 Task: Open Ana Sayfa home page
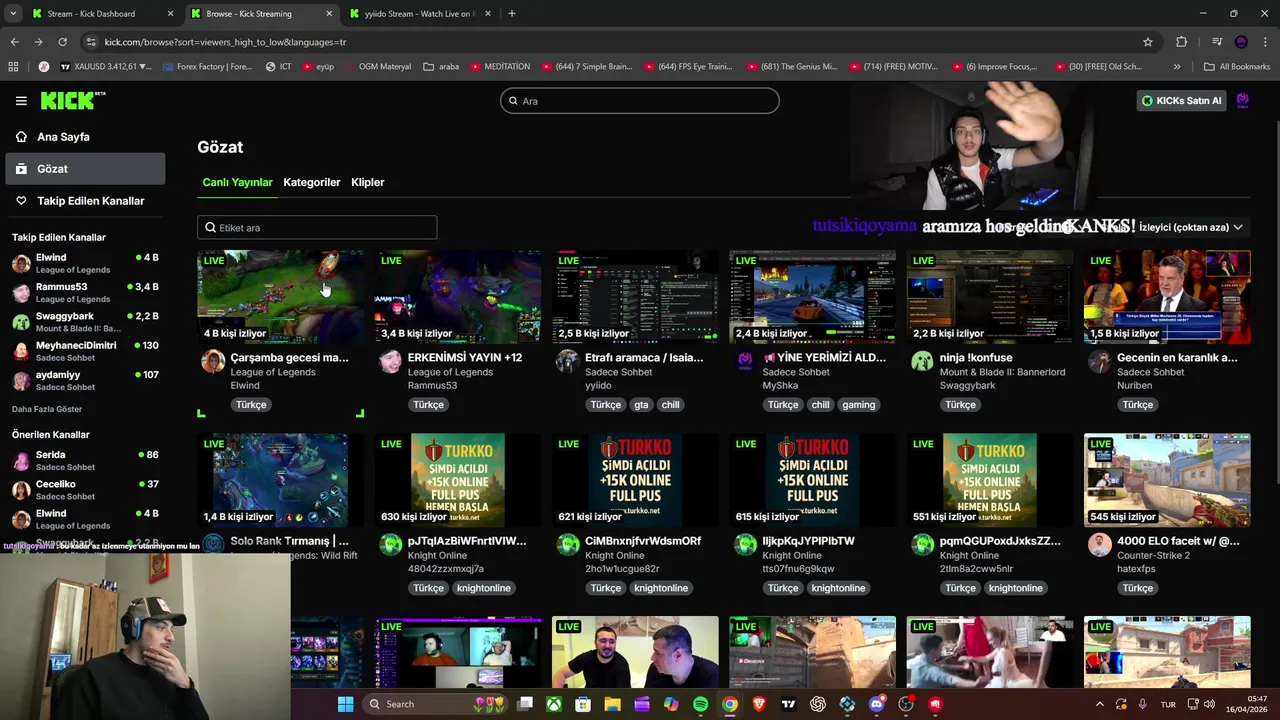(x=85, y=137)
